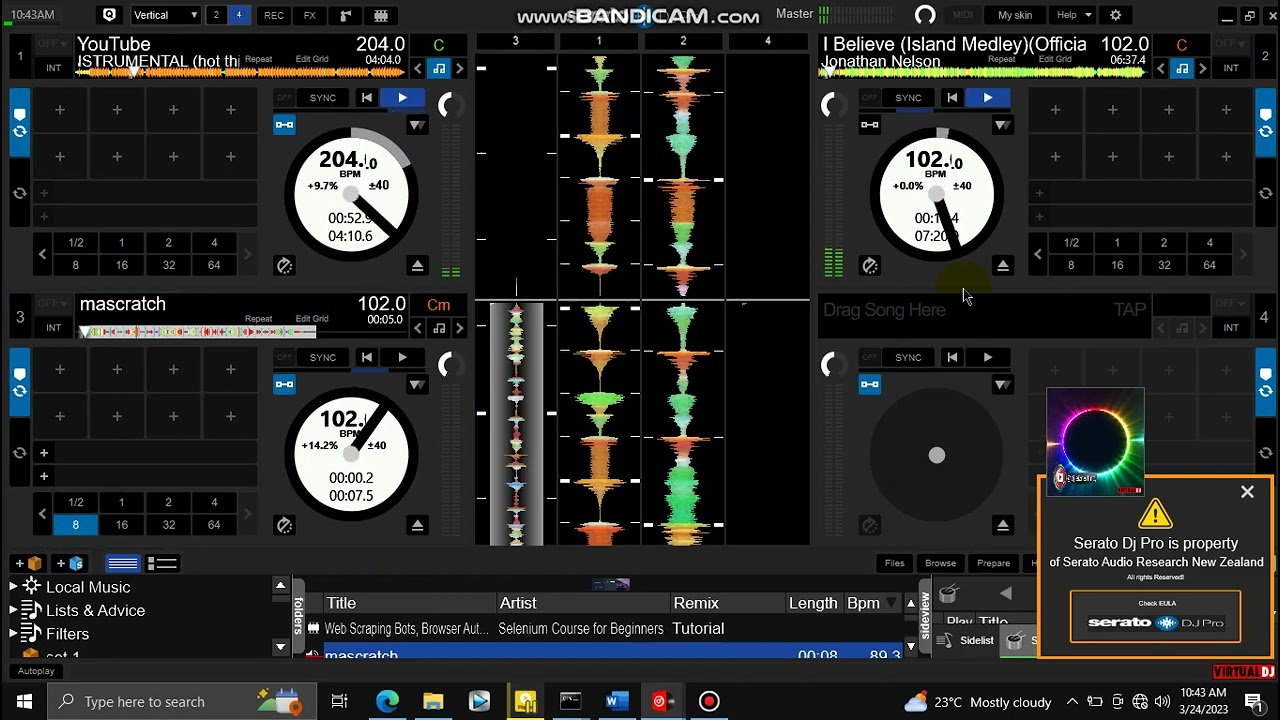Open the Help dropdown menu

click(x=1074, y=15)
